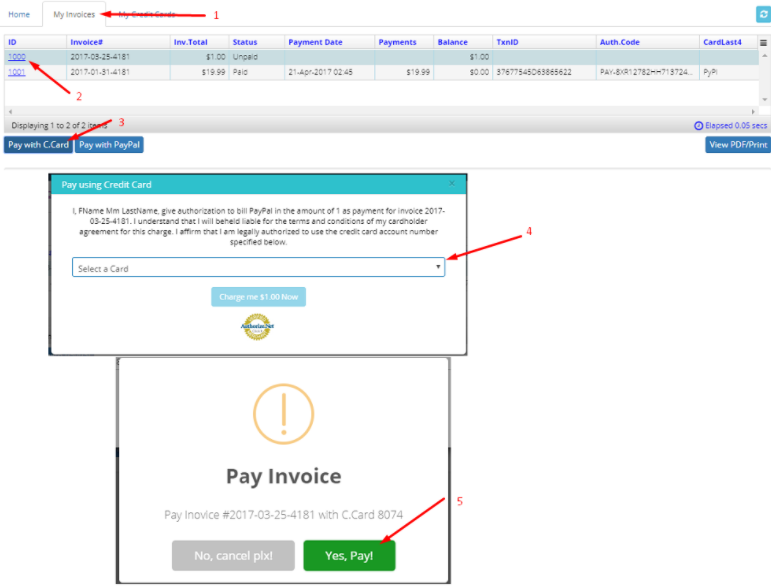Viewport: 771px width, 588px height.
Task: Switch to the Home tab
Action: 19,15
